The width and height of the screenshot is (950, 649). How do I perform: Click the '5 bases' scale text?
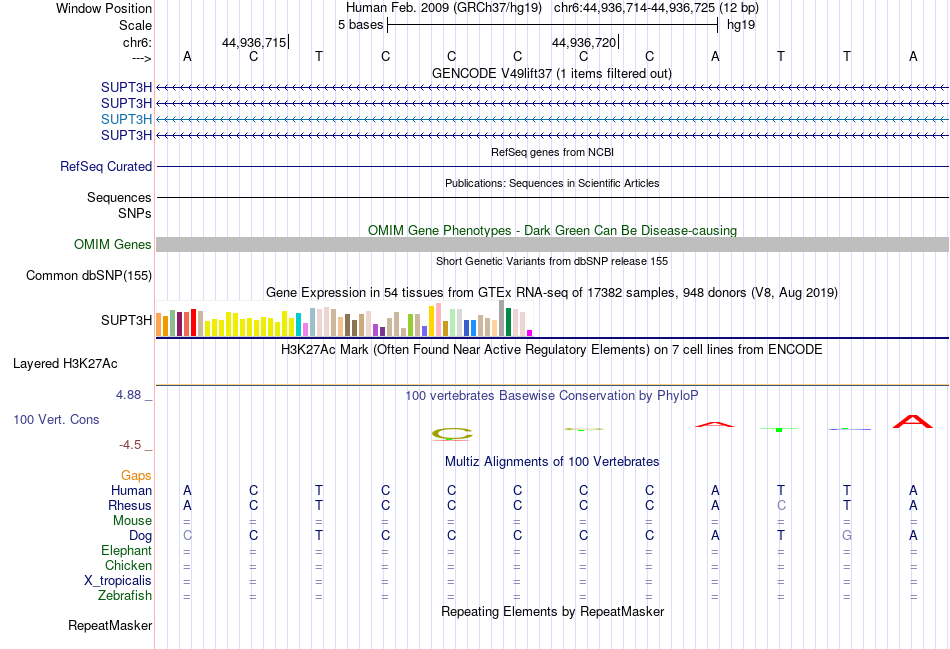[x=360, y=25]
